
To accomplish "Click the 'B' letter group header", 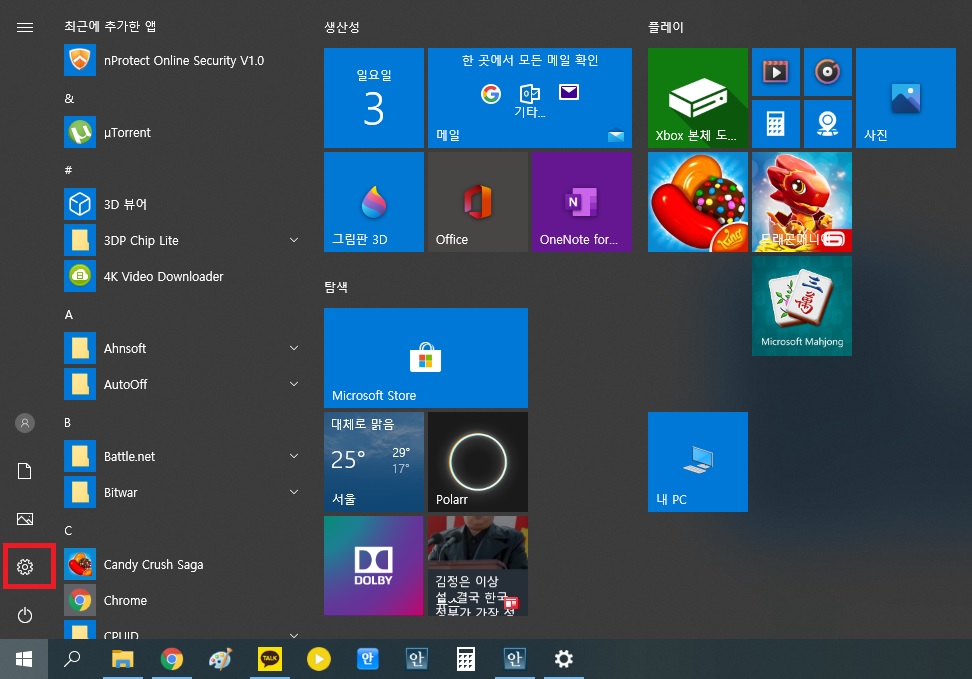I will pyautogui.click(x=68, y=422).
